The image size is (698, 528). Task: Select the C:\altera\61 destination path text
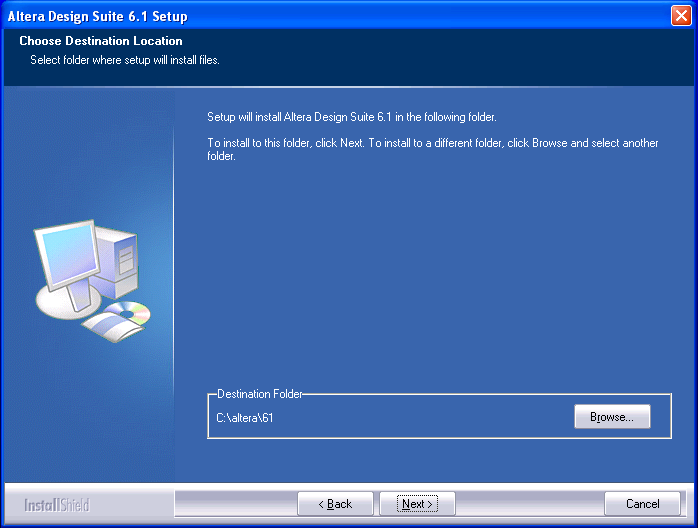tap(245, 418)
